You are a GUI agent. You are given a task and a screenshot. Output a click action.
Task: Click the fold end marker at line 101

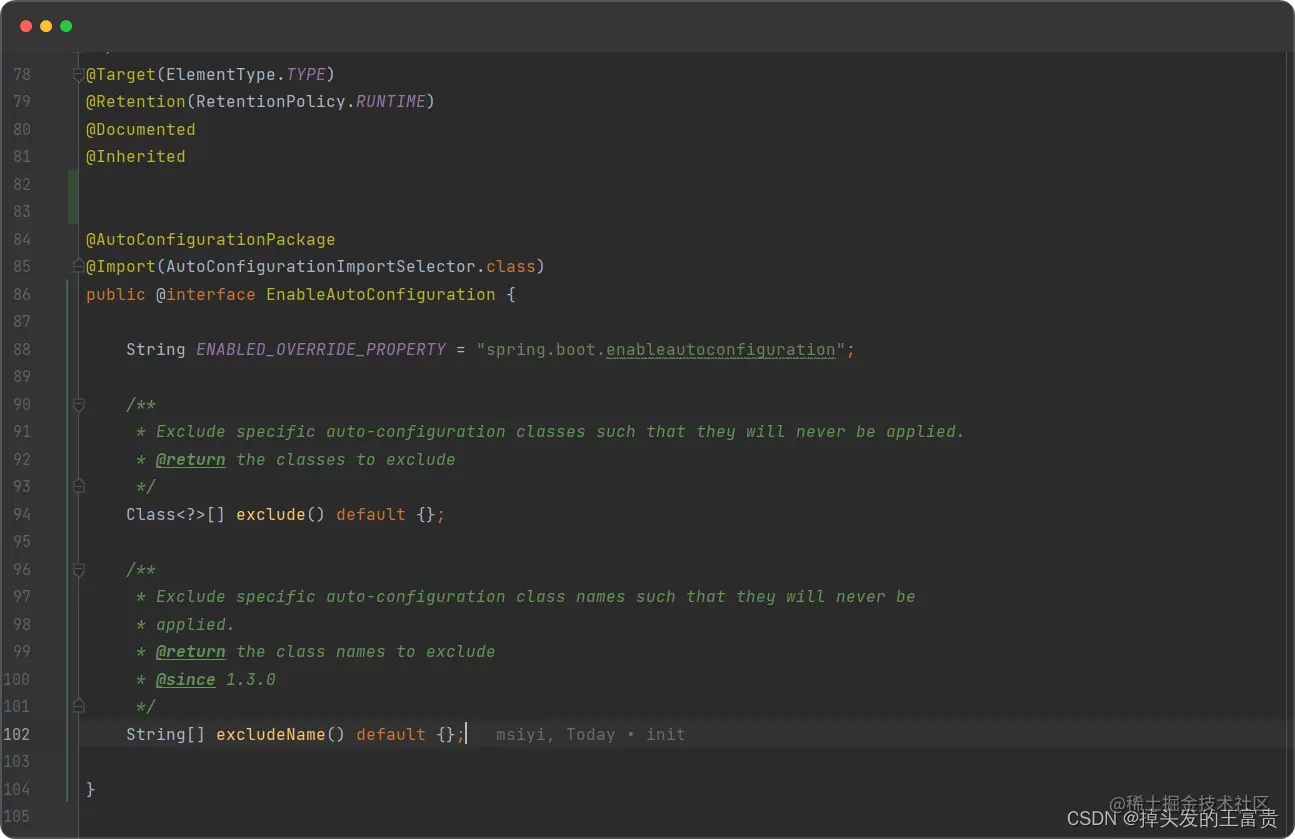[78, 707]
